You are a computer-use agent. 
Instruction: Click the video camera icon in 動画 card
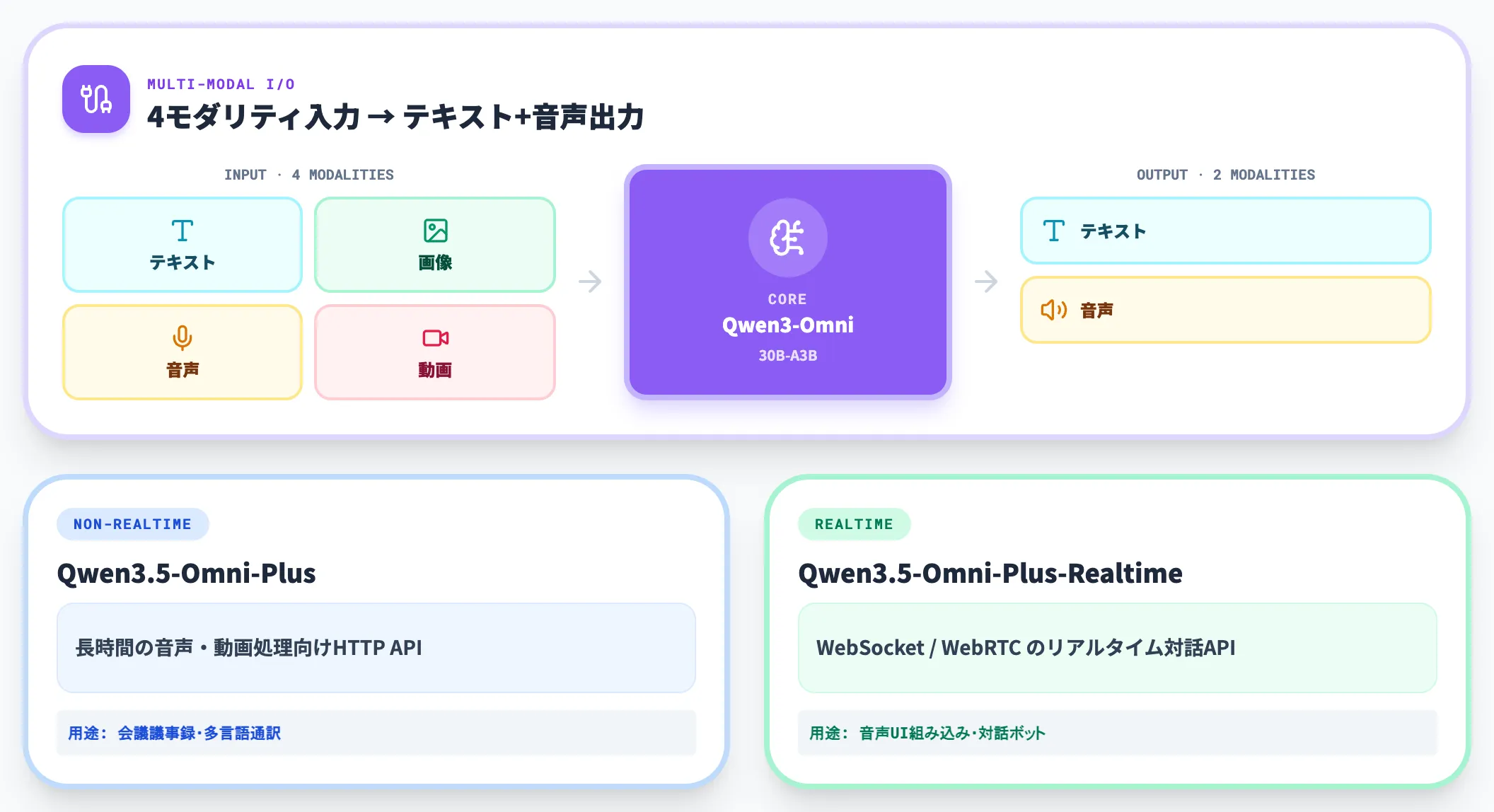[x=435, y=338]
